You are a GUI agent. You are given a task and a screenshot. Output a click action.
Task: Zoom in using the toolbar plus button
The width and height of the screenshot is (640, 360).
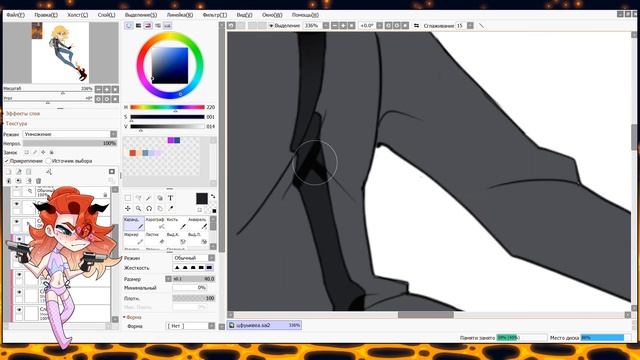[x=343, y=25]
